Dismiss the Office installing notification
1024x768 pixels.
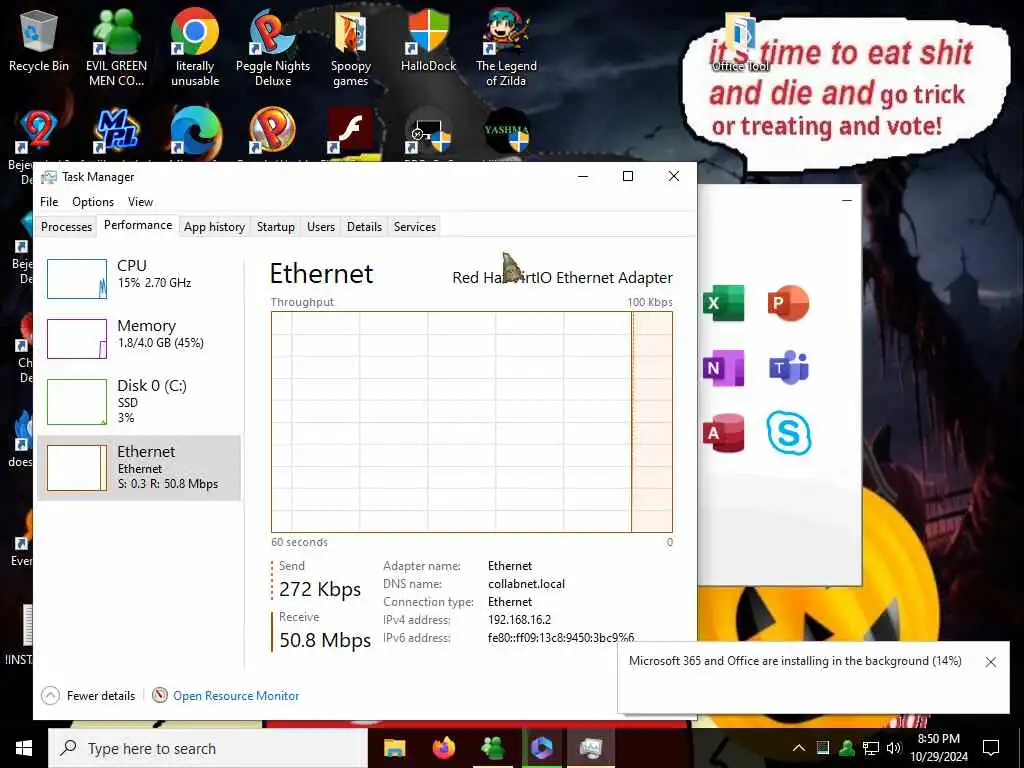(991, 662)
